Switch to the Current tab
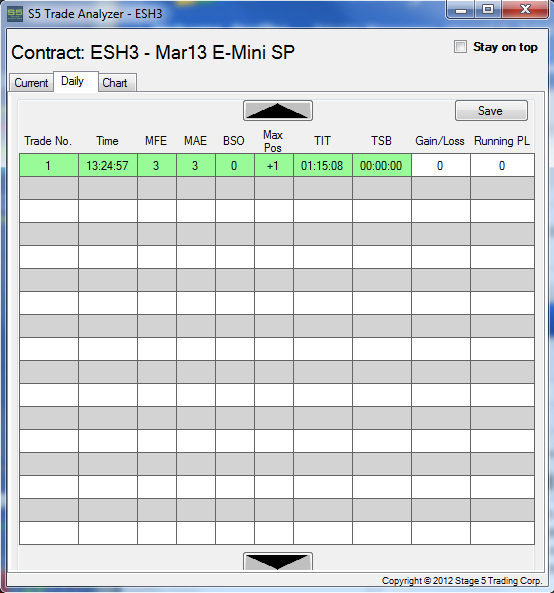Image resolution: width=554 pixels, height=593 pixels. click(x=31, y=82)
